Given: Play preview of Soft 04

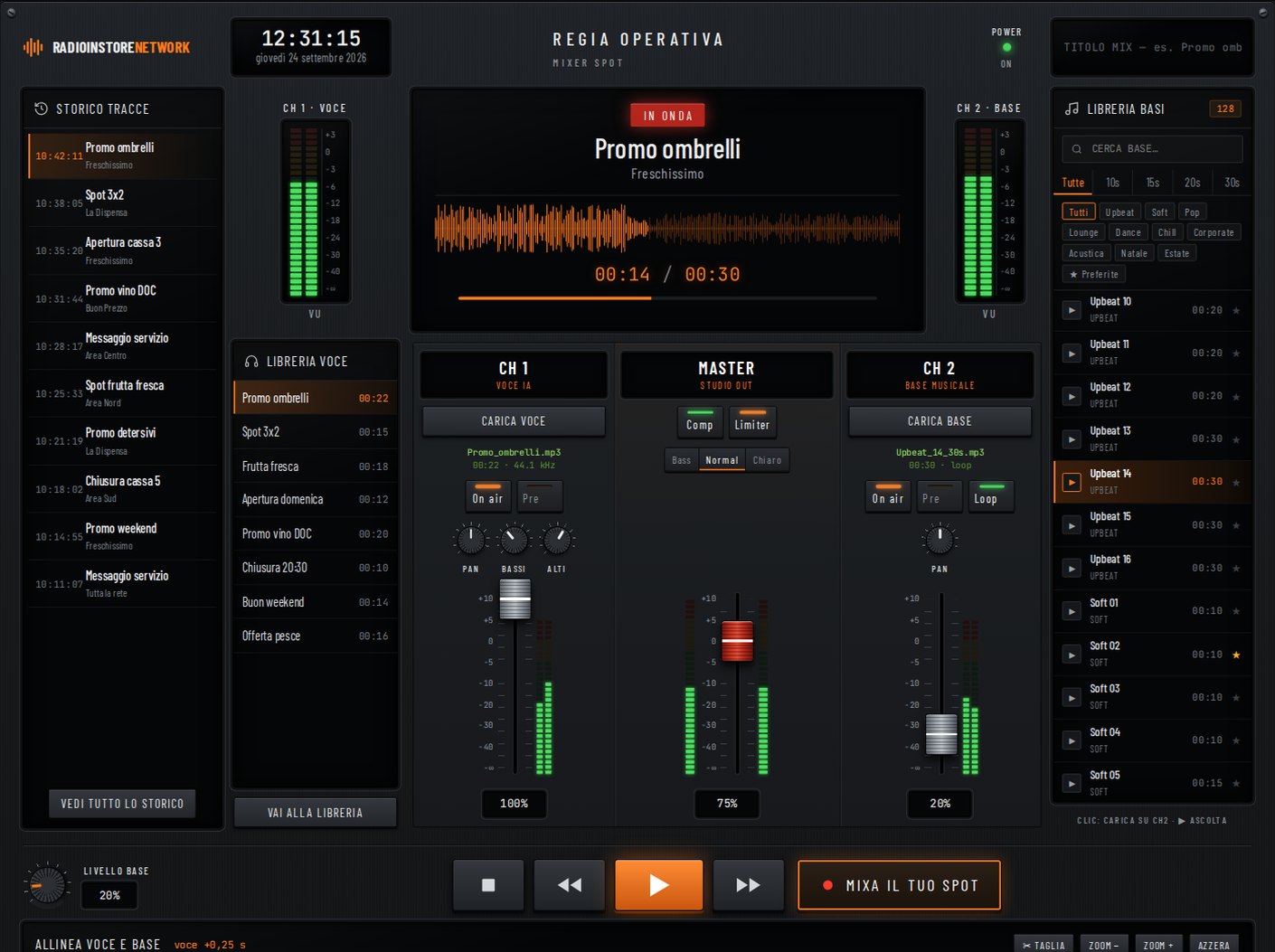Looking at the screenshot, I should point(1072,740).
